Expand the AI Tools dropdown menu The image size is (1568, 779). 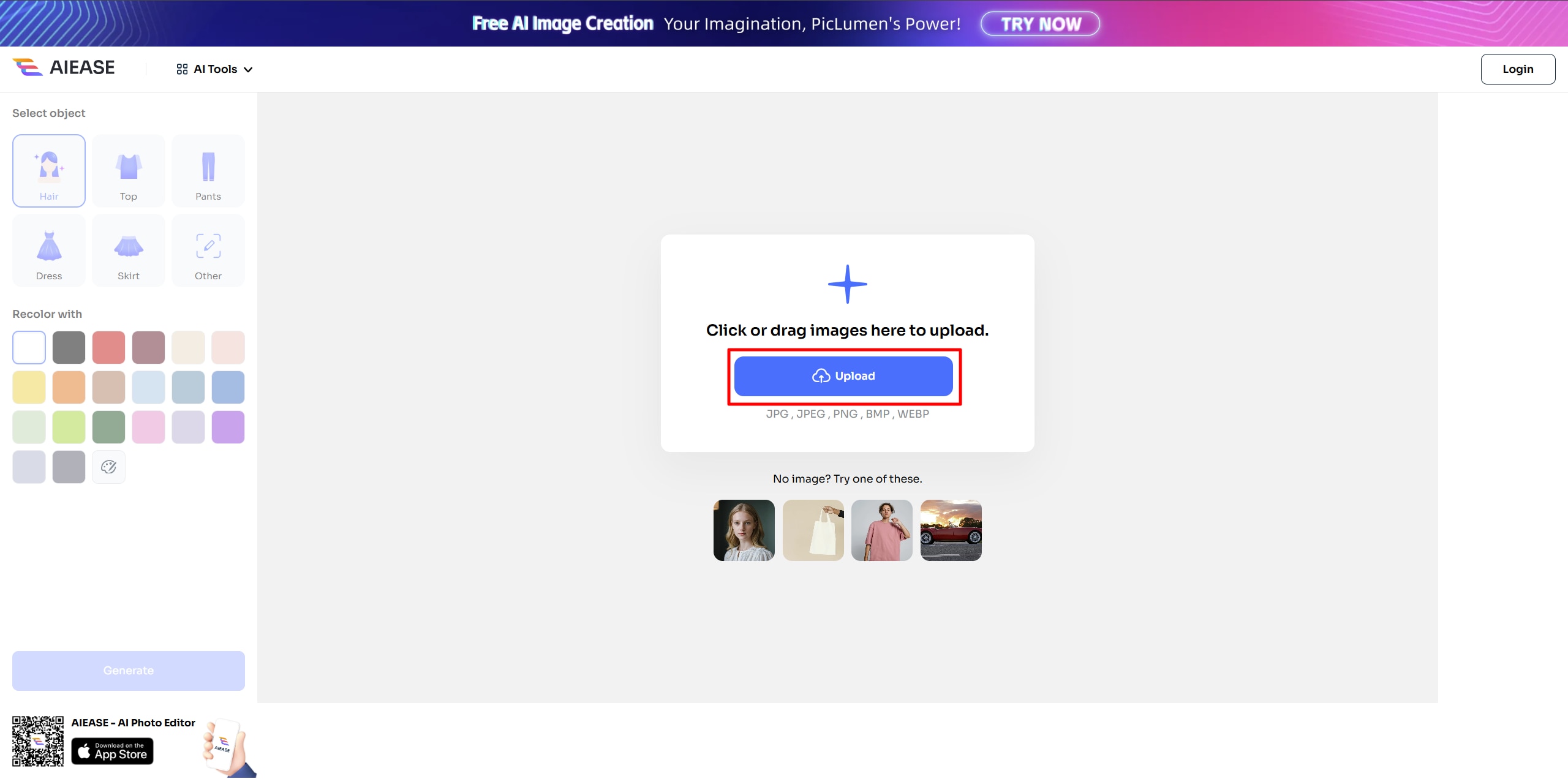(x=214, y=69)
